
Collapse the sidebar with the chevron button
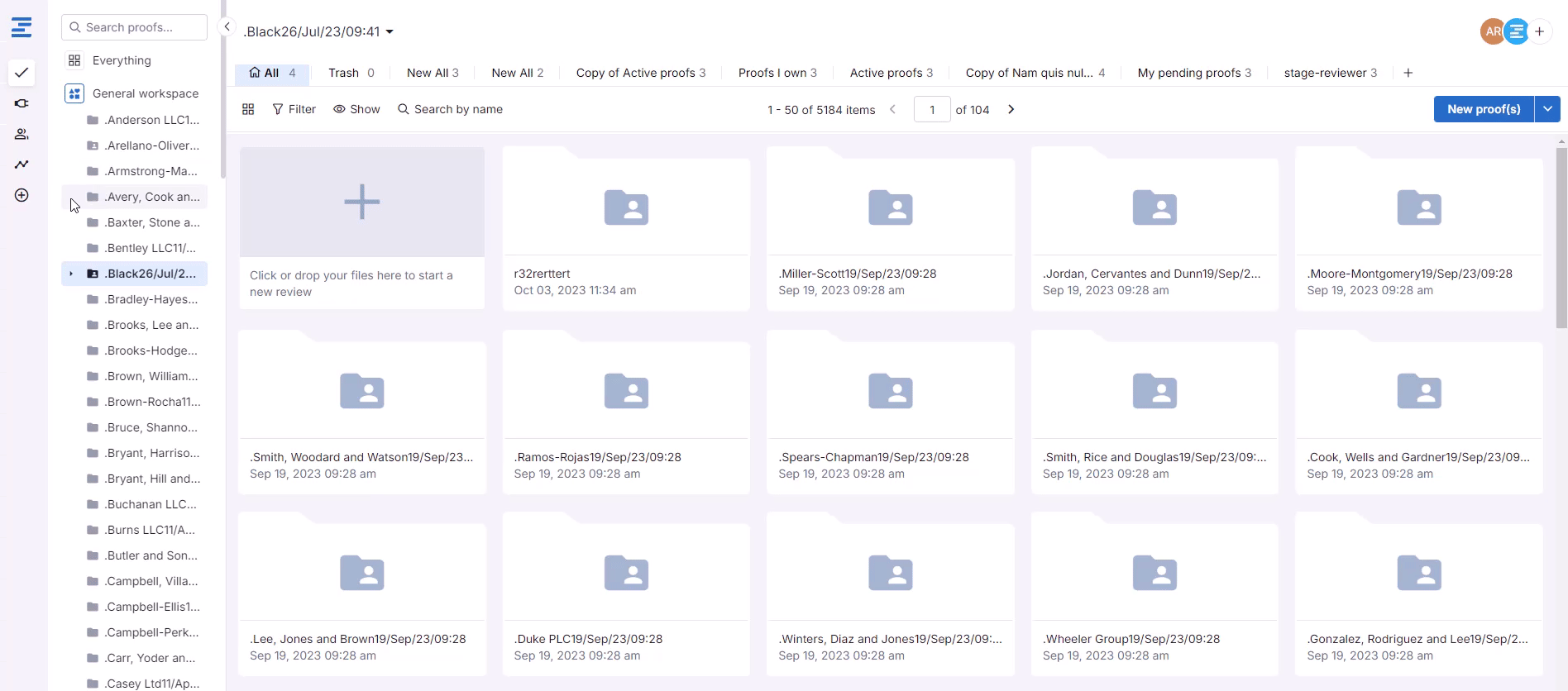227,26
